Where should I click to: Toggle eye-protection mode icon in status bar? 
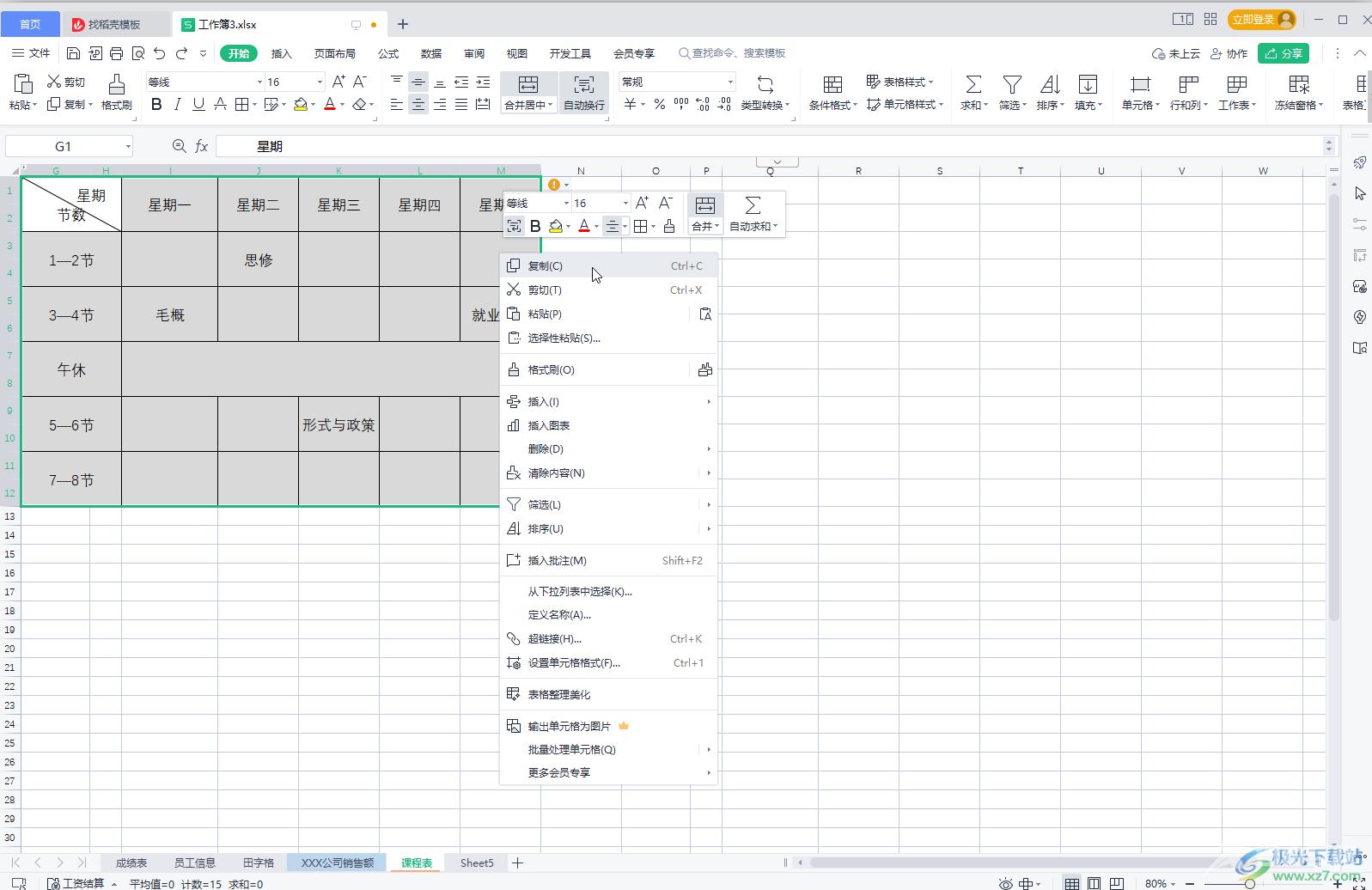point(1005,883)
